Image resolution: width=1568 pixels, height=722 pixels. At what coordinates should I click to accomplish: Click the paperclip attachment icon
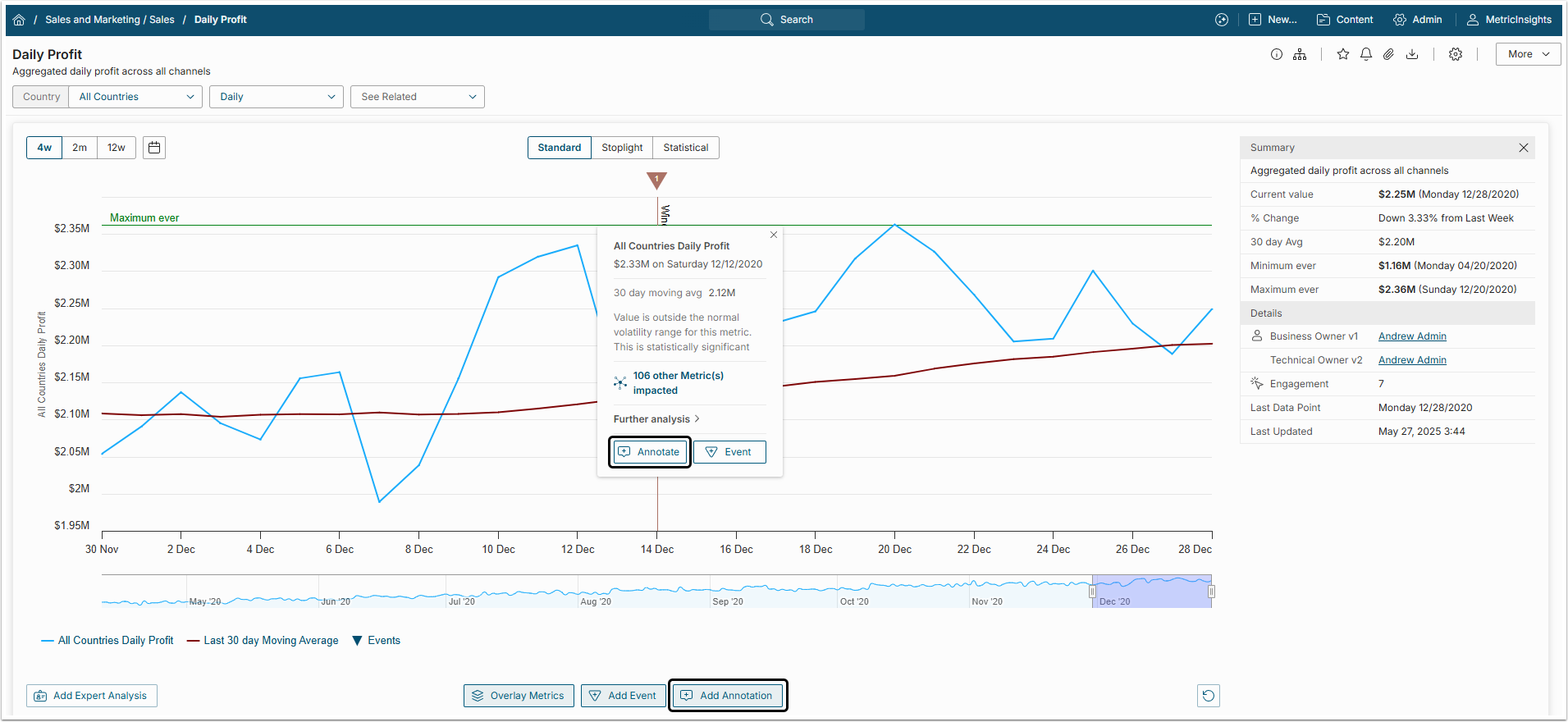click(x=1388, y=54)
